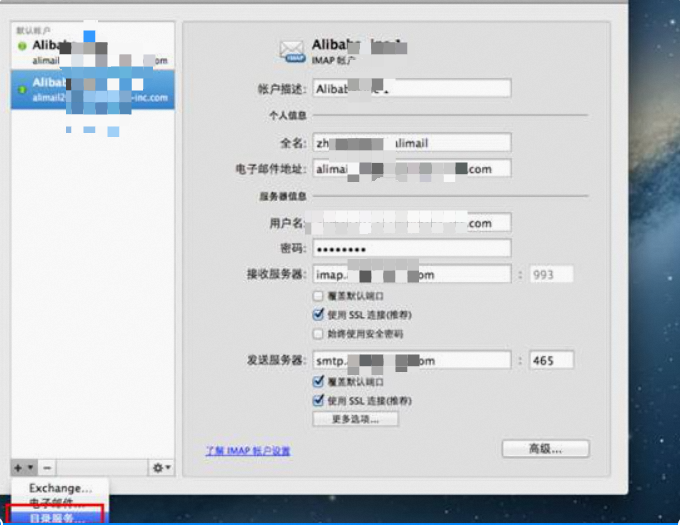Toggle incoming server use SSL checkbox
The image size is (680, 525).
pos(318,315)
